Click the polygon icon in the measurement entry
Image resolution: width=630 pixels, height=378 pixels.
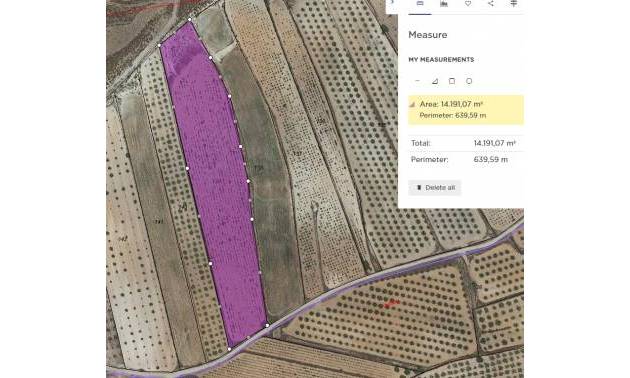click(x=412, y=104)
